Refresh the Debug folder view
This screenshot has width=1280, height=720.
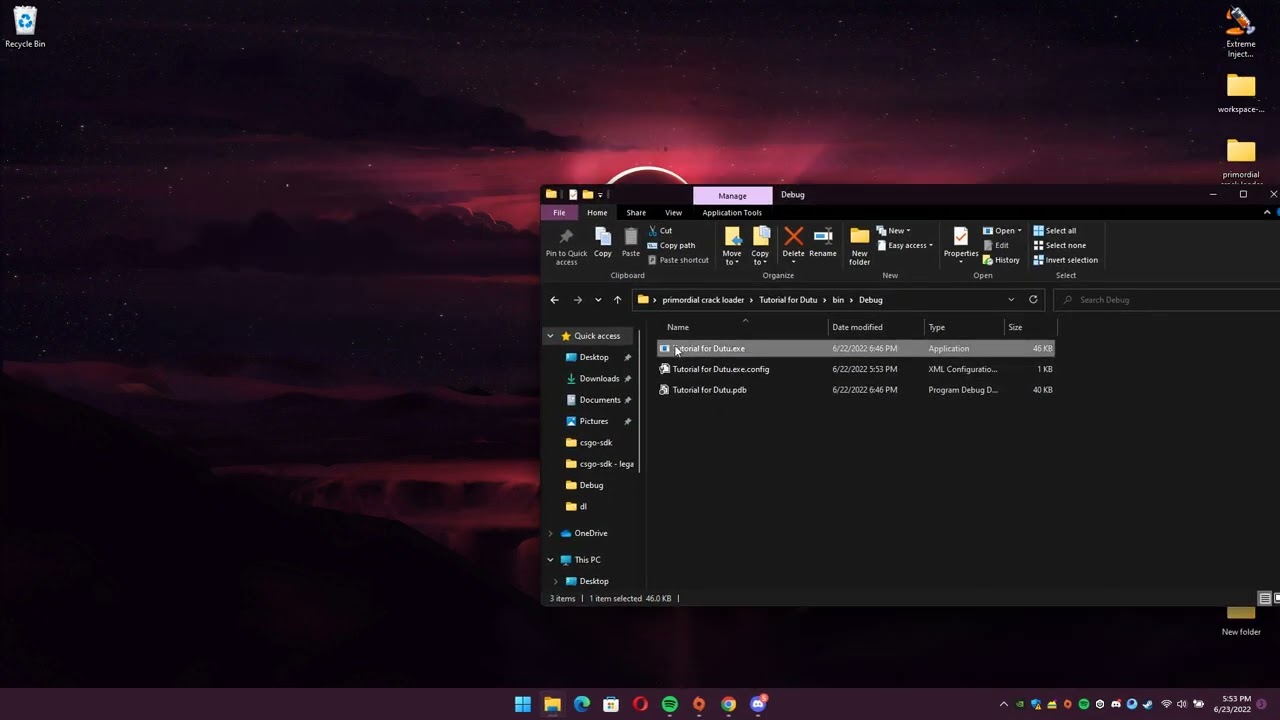tap(1033, 300)
